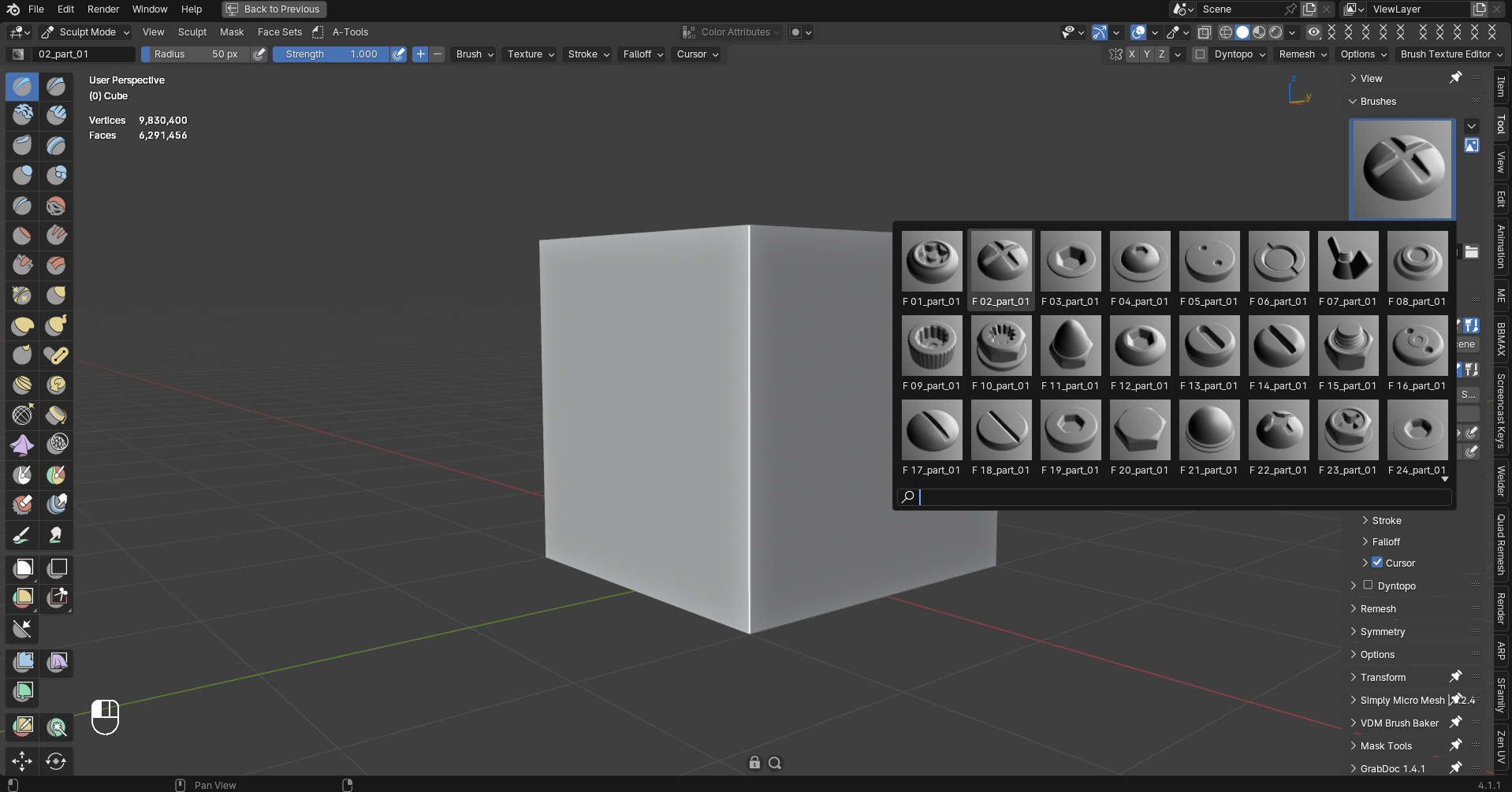The height and width of the screenshot is (792, 1512).
Task: Select the F 11_part_01 brush thumbnail
Action: 1070,345
